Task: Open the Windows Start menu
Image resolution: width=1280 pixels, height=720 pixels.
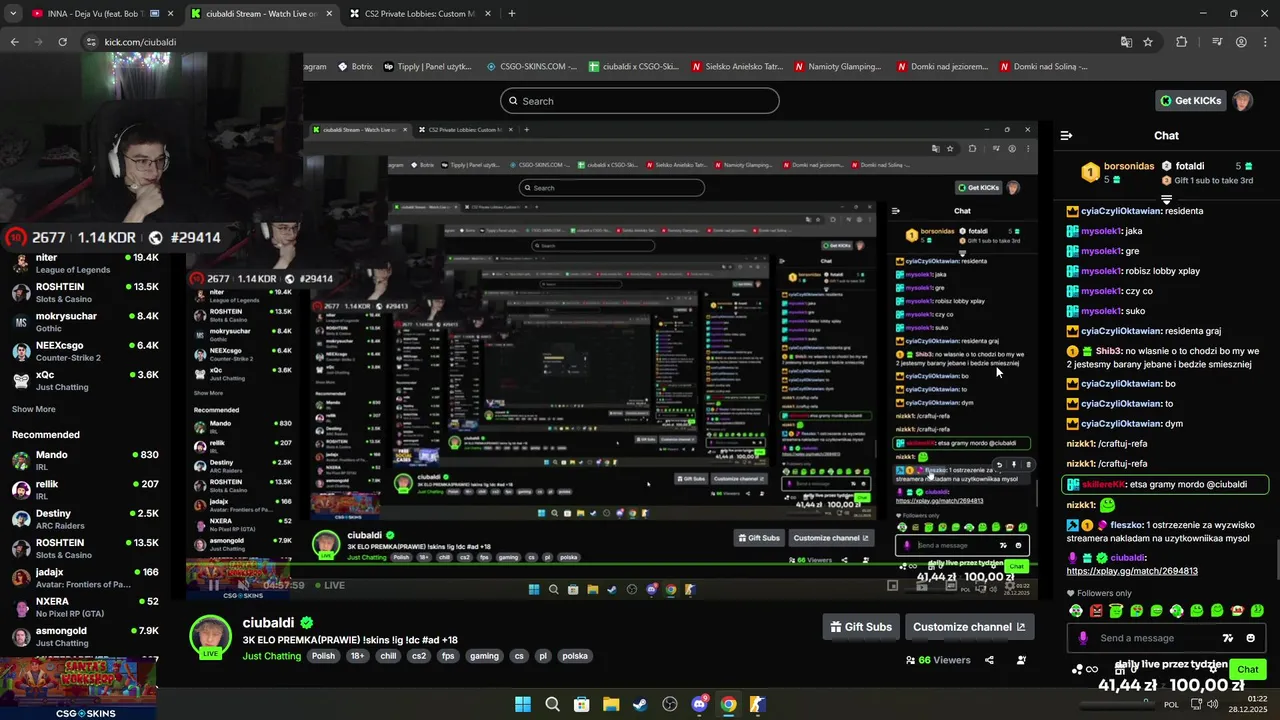Action: [x=523, y=704]
